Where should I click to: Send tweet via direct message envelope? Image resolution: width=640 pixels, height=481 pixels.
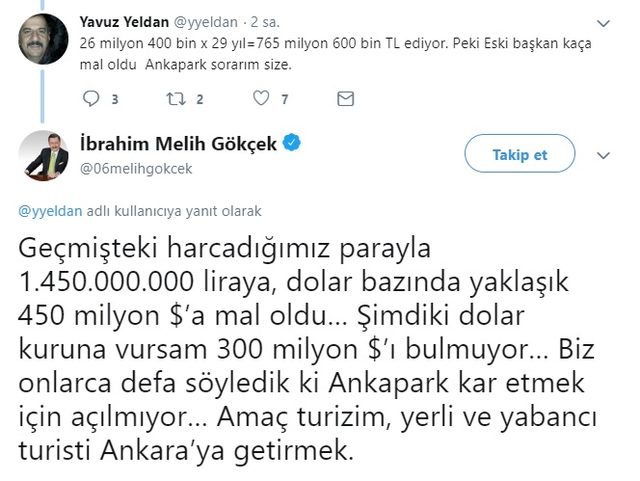[x=345, y=99]
